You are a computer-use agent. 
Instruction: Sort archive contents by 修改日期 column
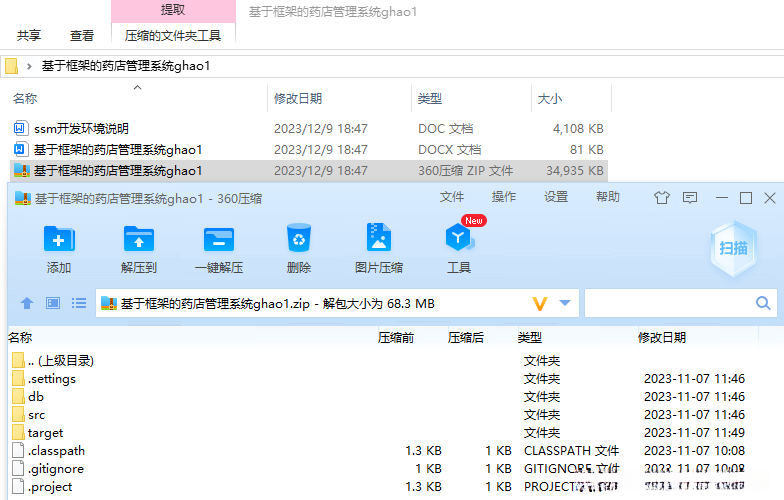pos(662,338)
